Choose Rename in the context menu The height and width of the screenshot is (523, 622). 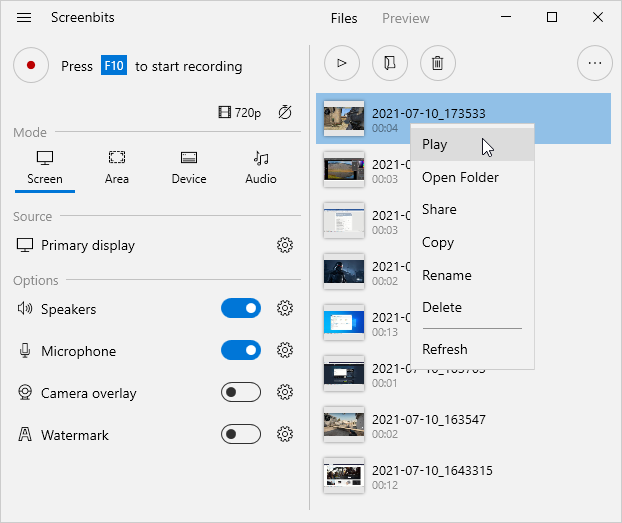tap(472, 275)
